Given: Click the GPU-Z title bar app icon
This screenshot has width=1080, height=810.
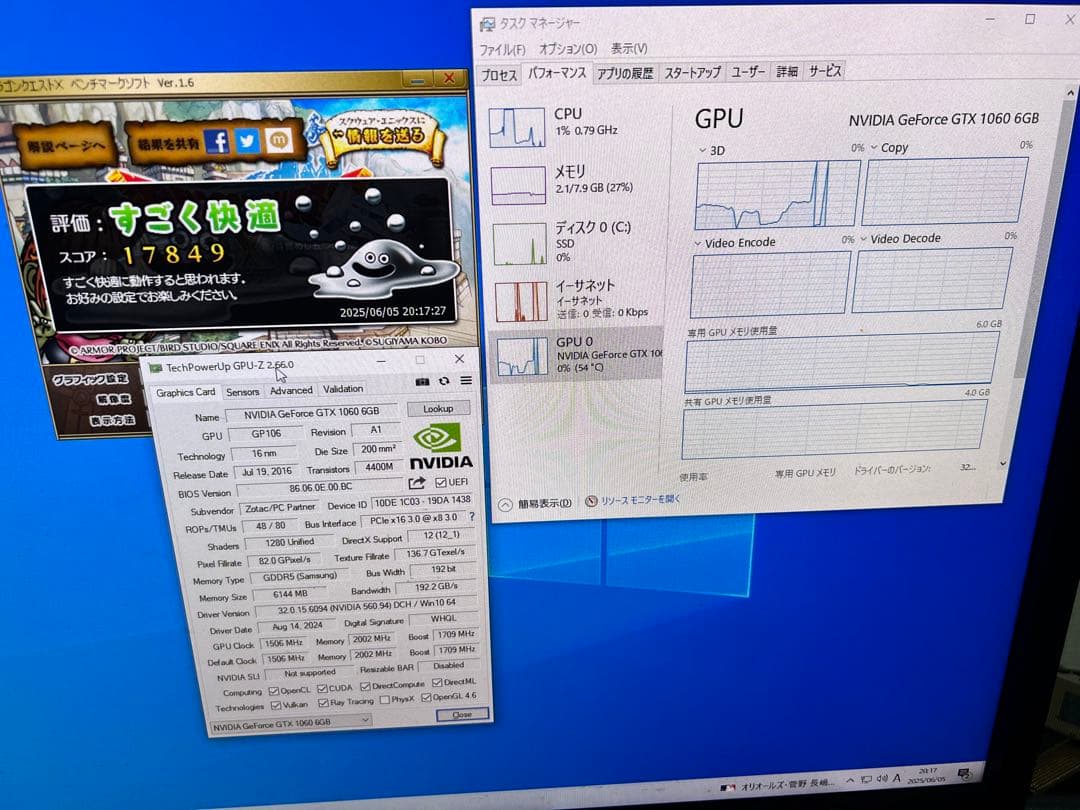Looking at the screenshot, I should 156,368.
